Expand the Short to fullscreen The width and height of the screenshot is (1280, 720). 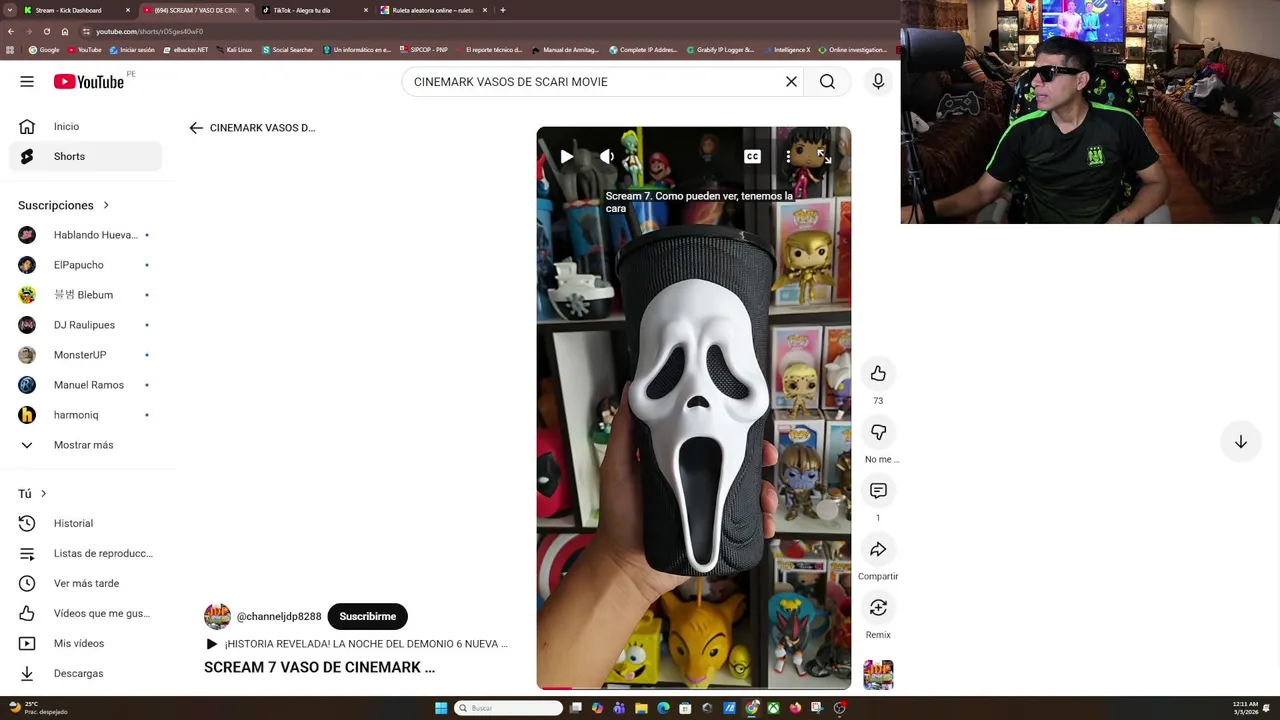click(824, 157)
